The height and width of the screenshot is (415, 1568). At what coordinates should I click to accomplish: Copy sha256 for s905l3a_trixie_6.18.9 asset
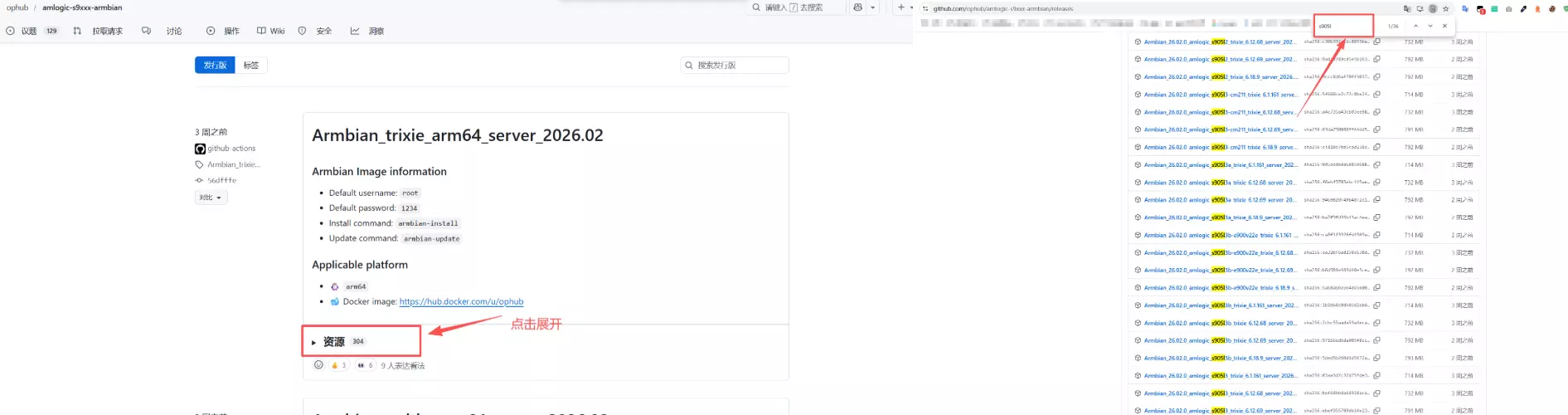(x=1376, y=217)
